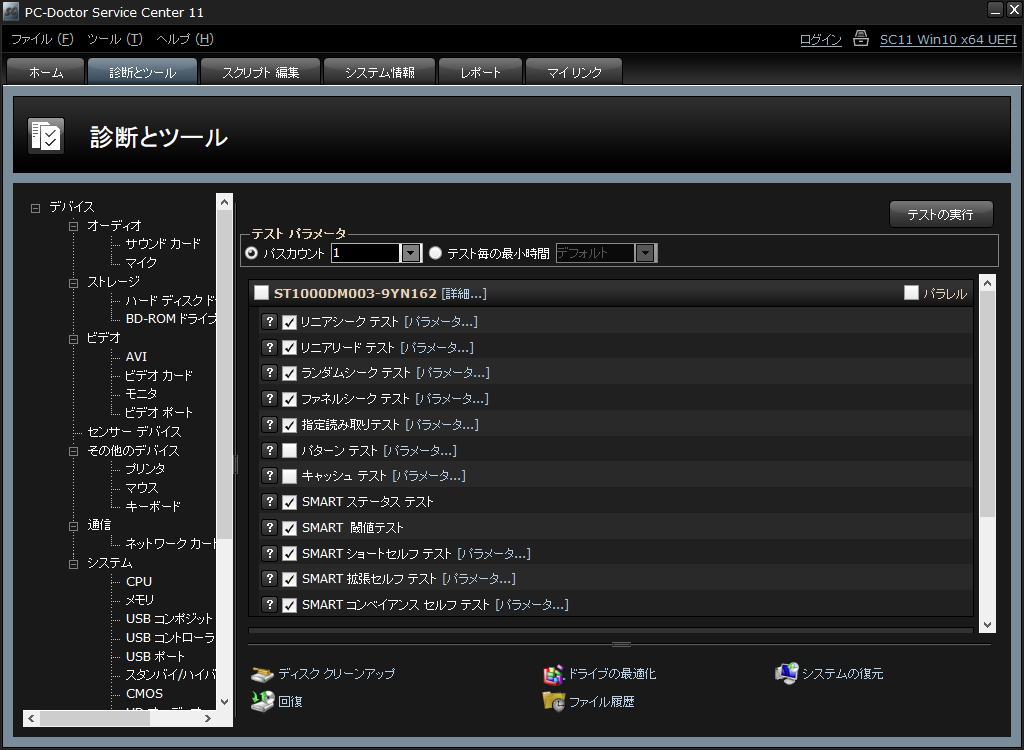Image resolution: width=1024 pixels, height=750 pixels.
Task: Click help icon for SMART ステータス テスト
Action: pos(269,501)
